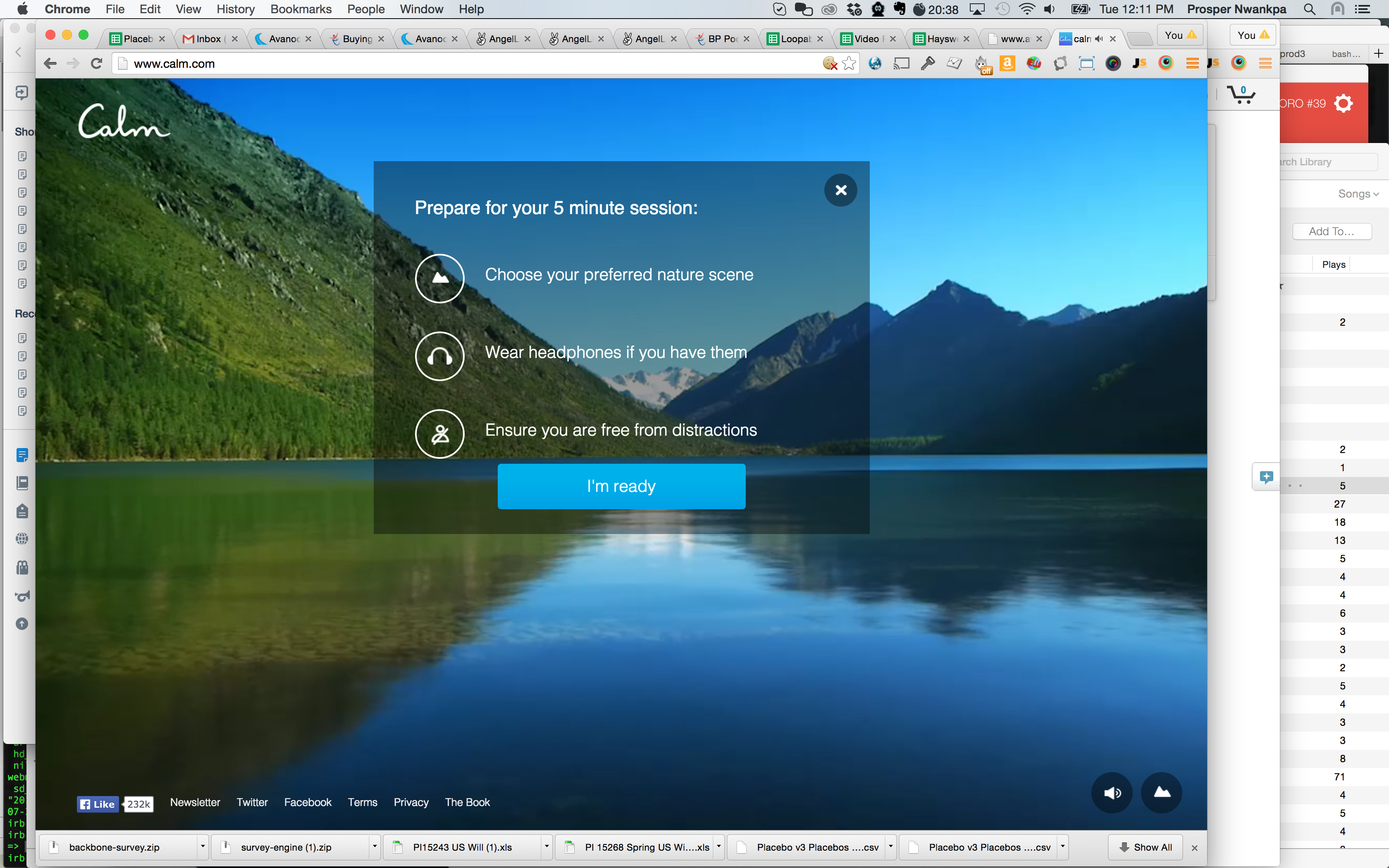Screen dimensions: 1389x868
Task: Click the Amazon extension icon
Action: click(1007, 63)
